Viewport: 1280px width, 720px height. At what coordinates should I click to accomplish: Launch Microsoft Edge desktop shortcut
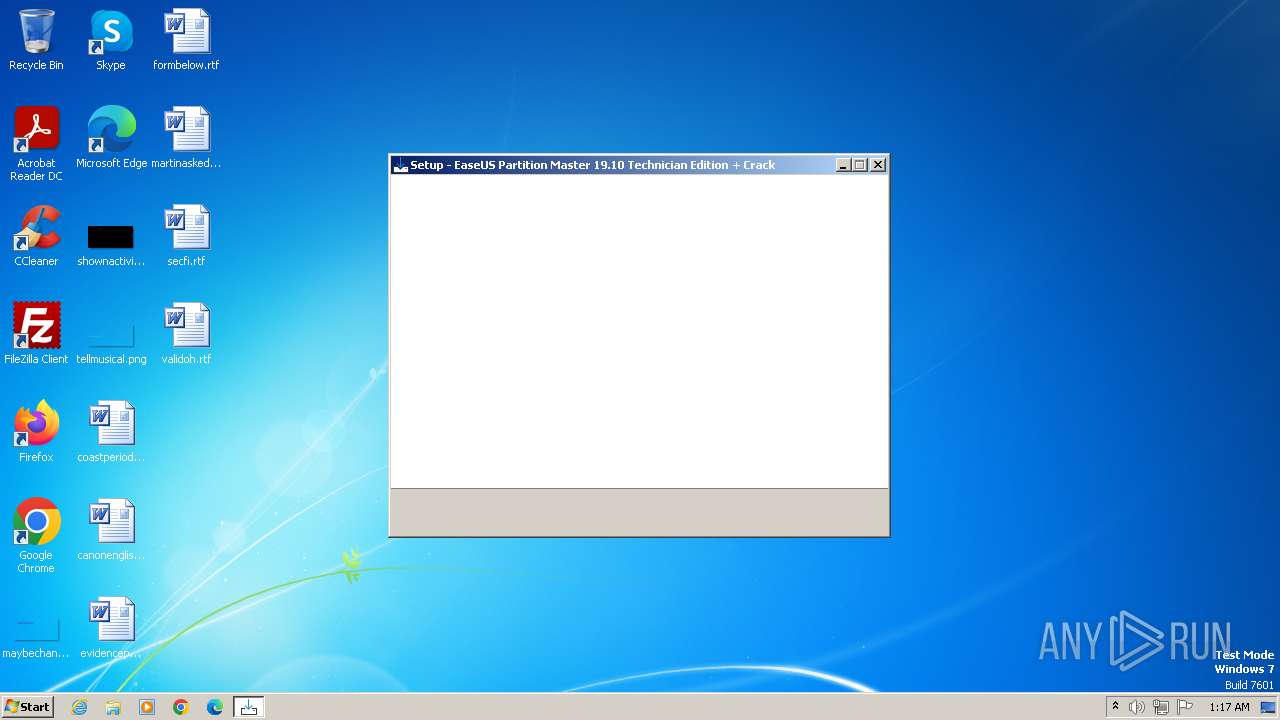pos(111,138)
